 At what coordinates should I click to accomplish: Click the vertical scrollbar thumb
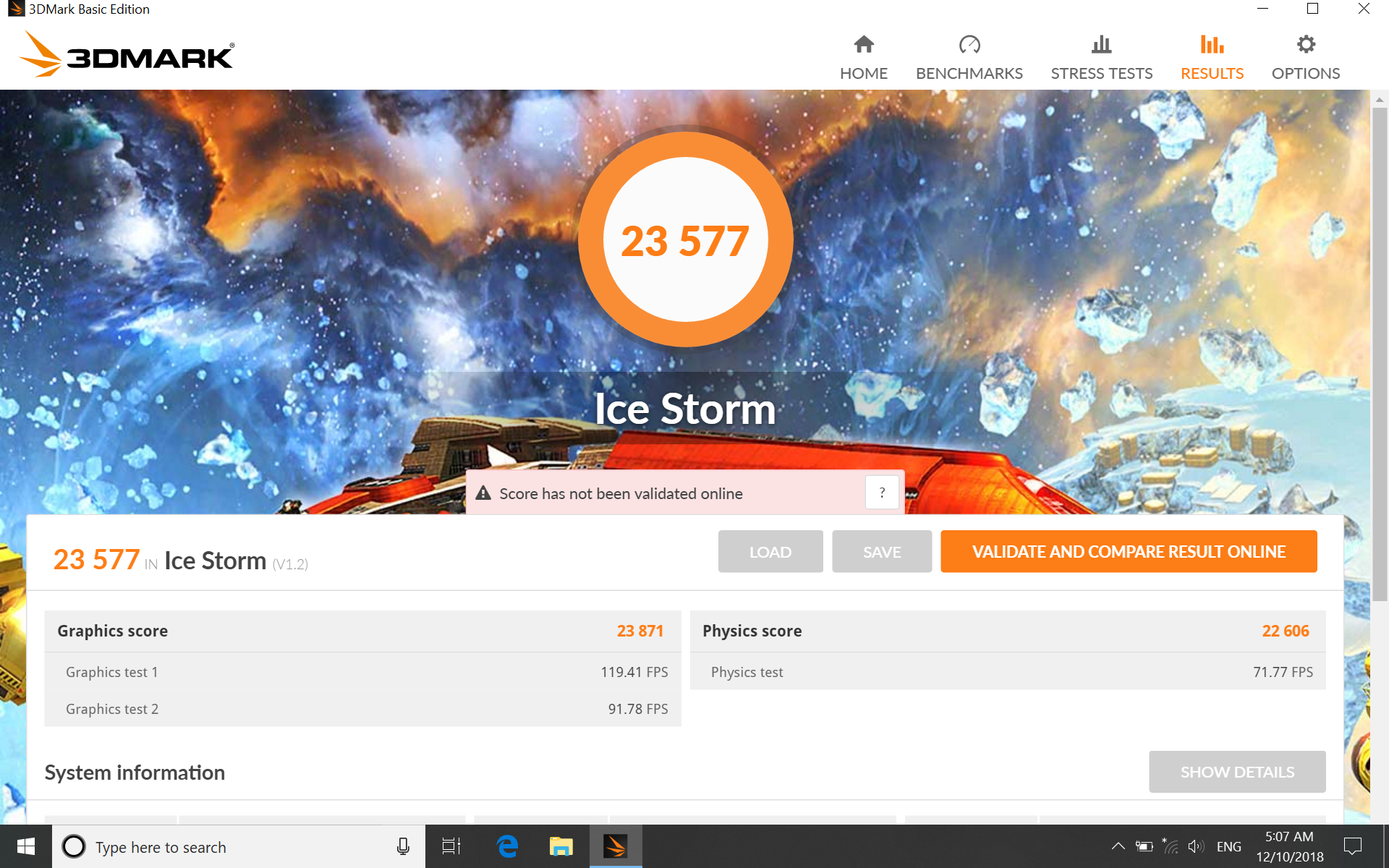1380,354
